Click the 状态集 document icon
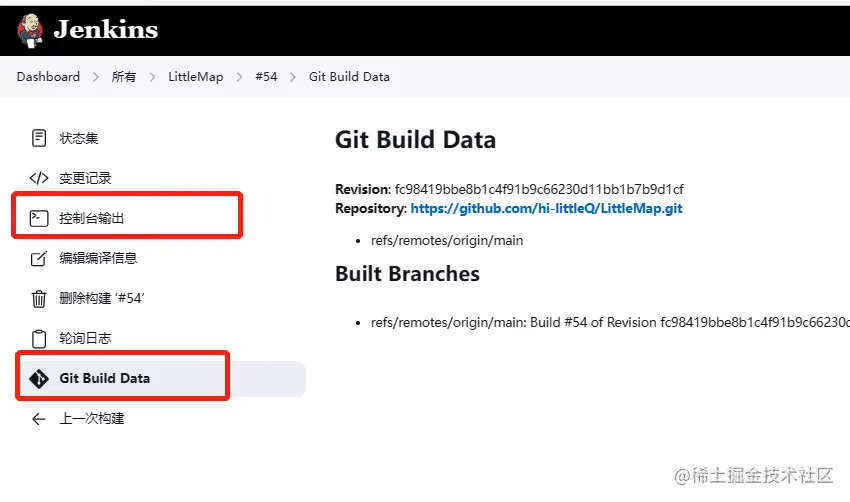Screen dimensions: 850x502 39,138
